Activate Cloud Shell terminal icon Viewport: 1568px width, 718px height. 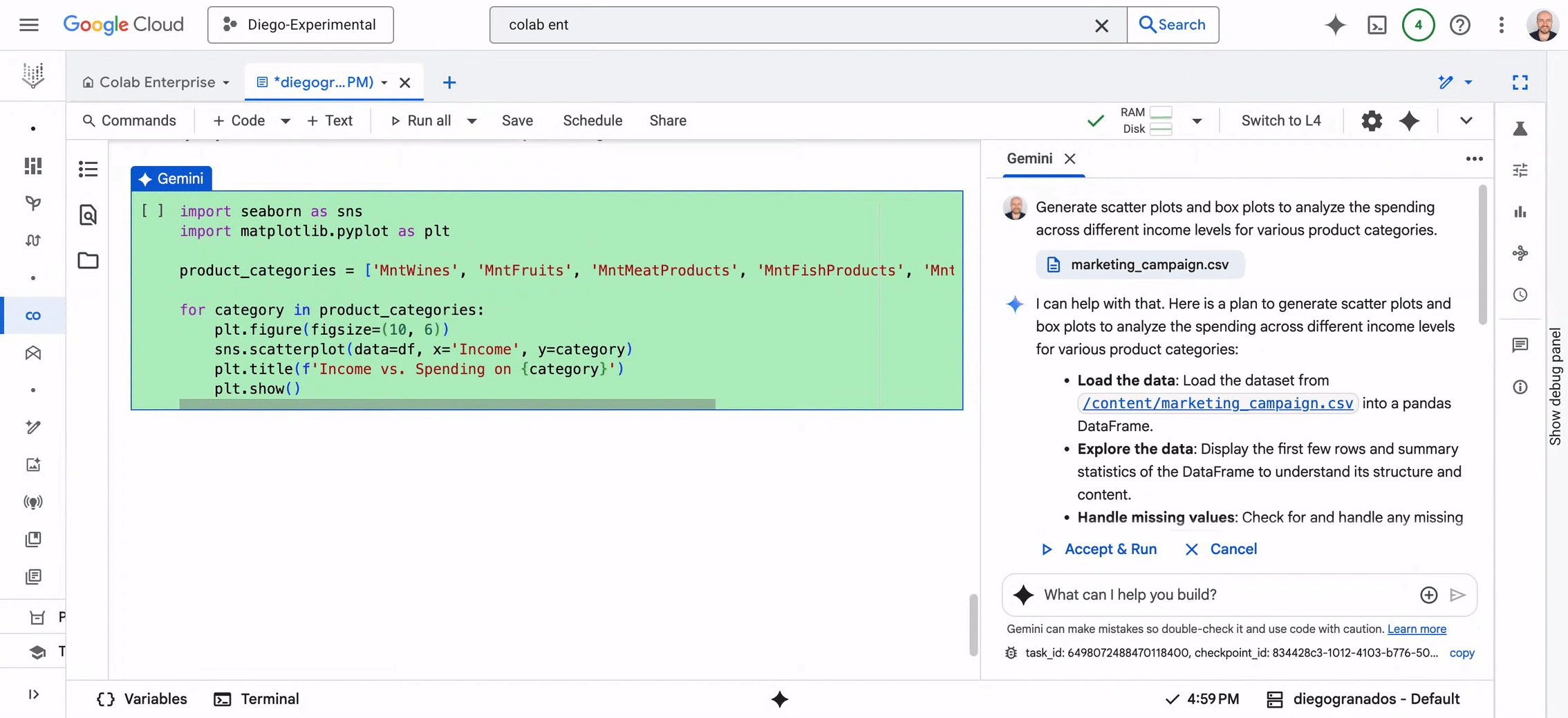tap(1376, 25)
